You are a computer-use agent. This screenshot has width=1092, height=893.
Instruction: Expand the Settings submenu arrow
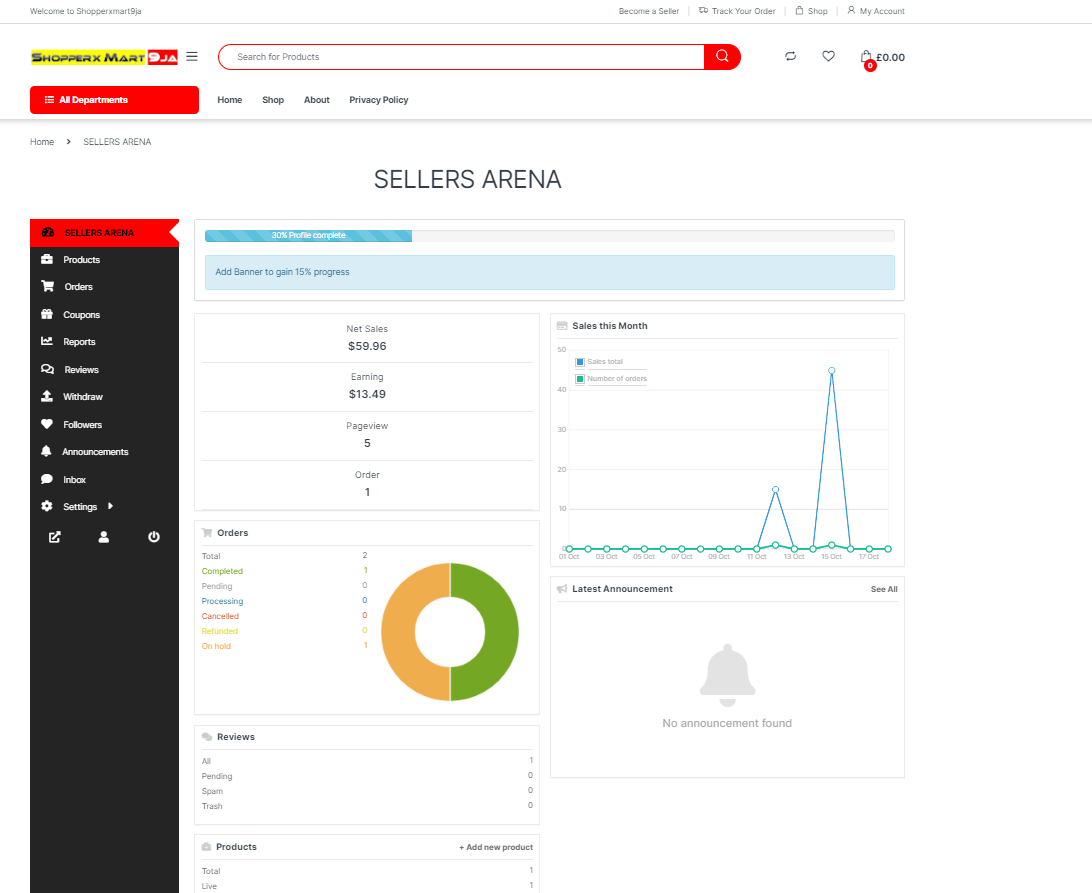110,506
